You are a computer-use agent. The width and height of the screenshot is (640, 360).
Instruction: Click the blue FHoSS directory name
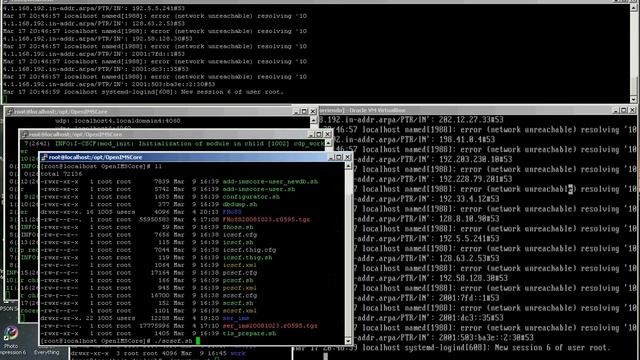tap(232, 212)
